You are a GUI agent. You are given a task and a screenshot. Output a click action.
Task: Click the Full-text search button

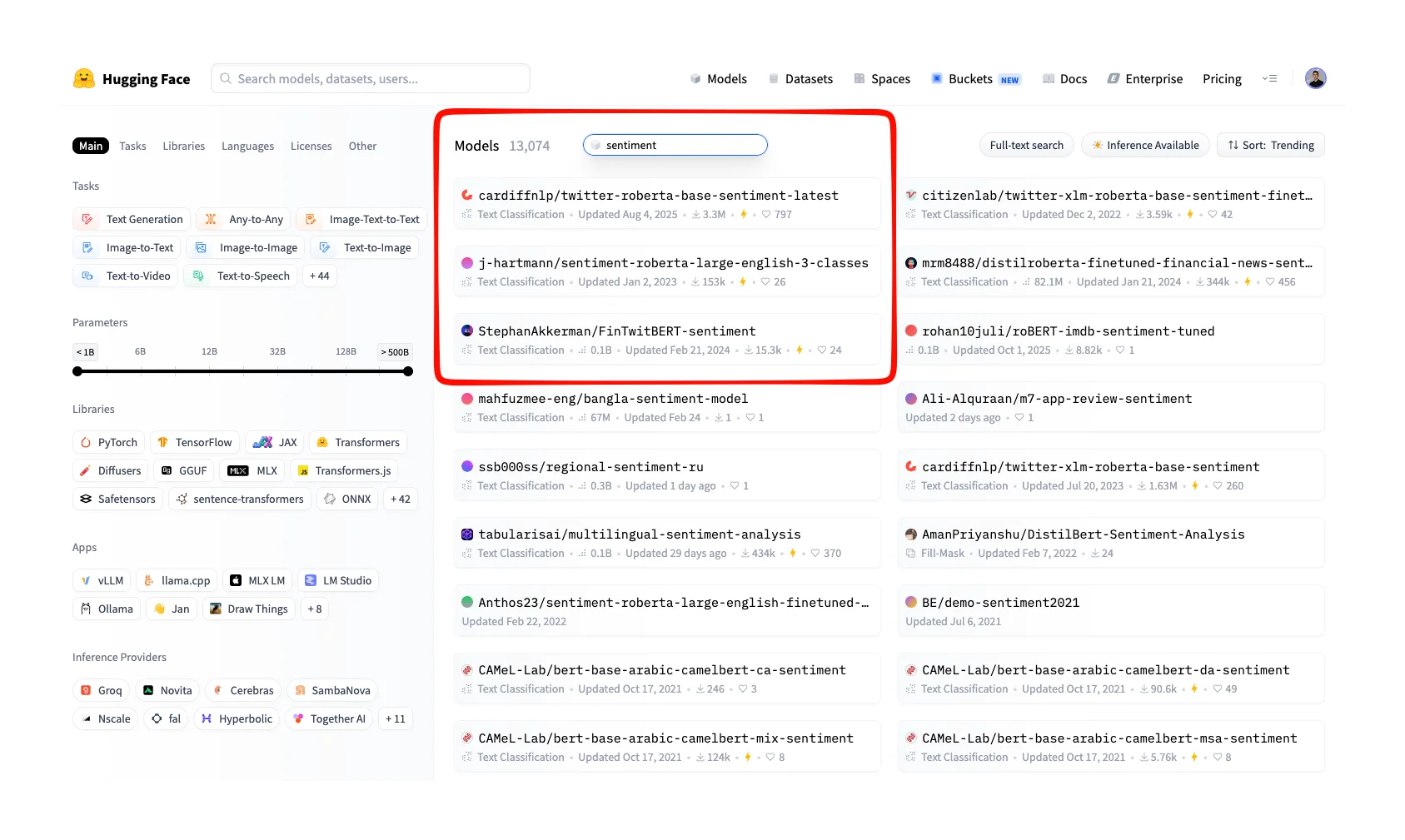(x=1027, y=145)
